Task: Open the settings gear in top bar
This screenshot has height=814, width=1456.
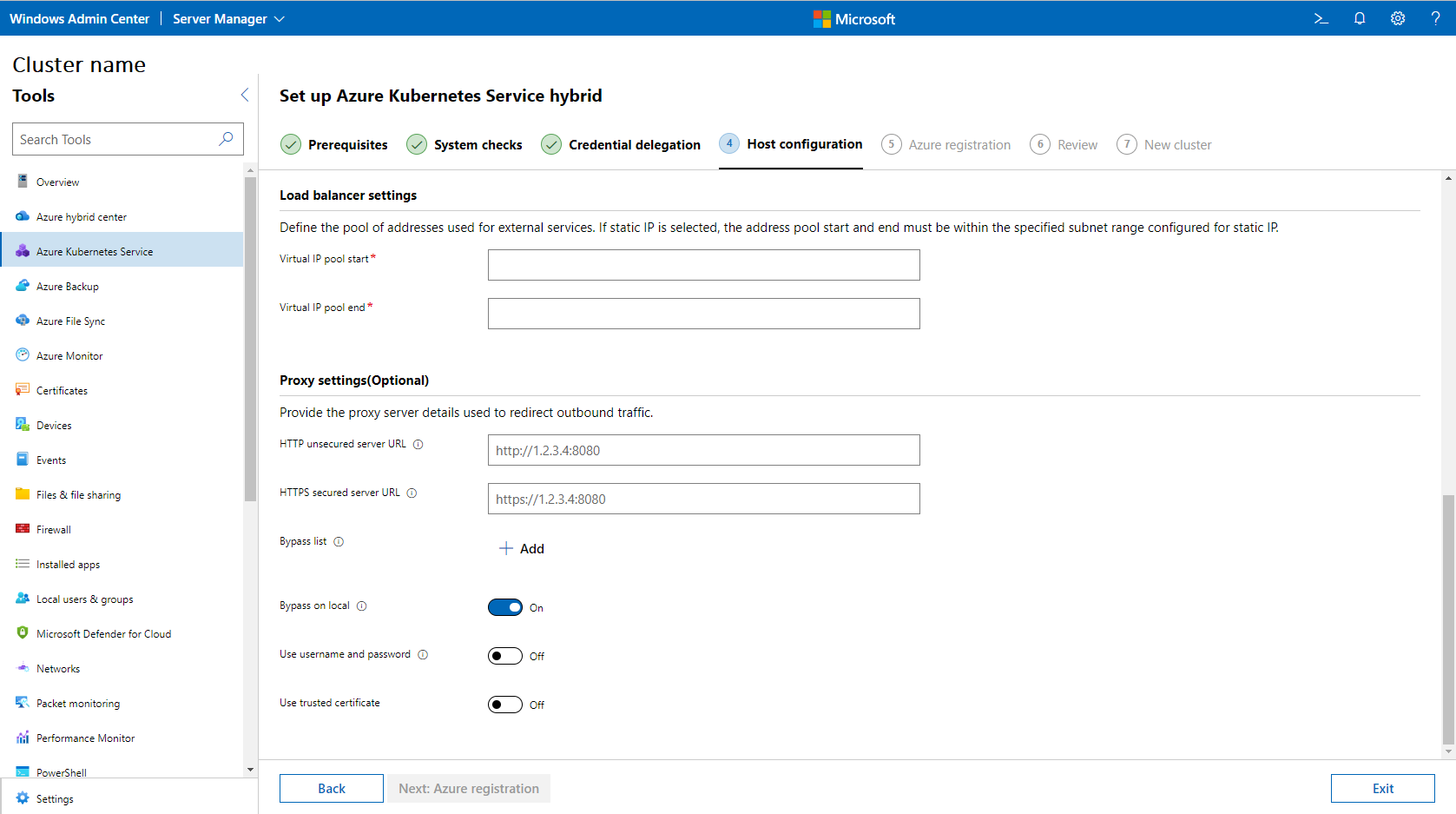Action: tap(1397, 18)
